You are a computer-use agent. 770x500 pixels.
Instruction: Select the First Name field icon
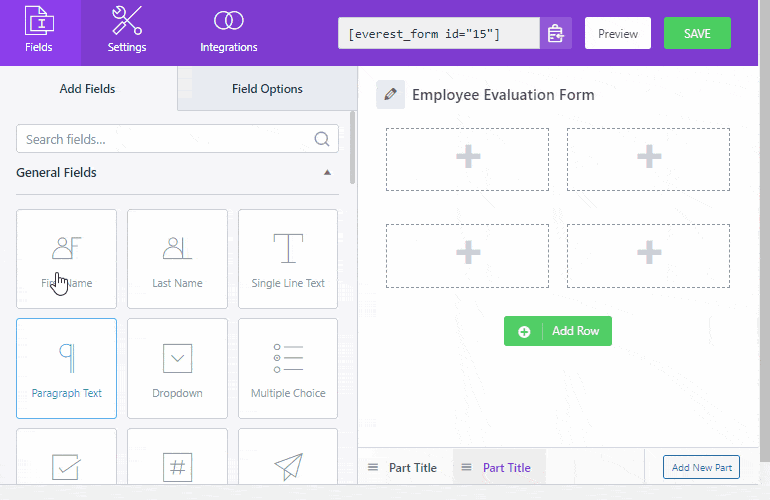tap(66, 248)
